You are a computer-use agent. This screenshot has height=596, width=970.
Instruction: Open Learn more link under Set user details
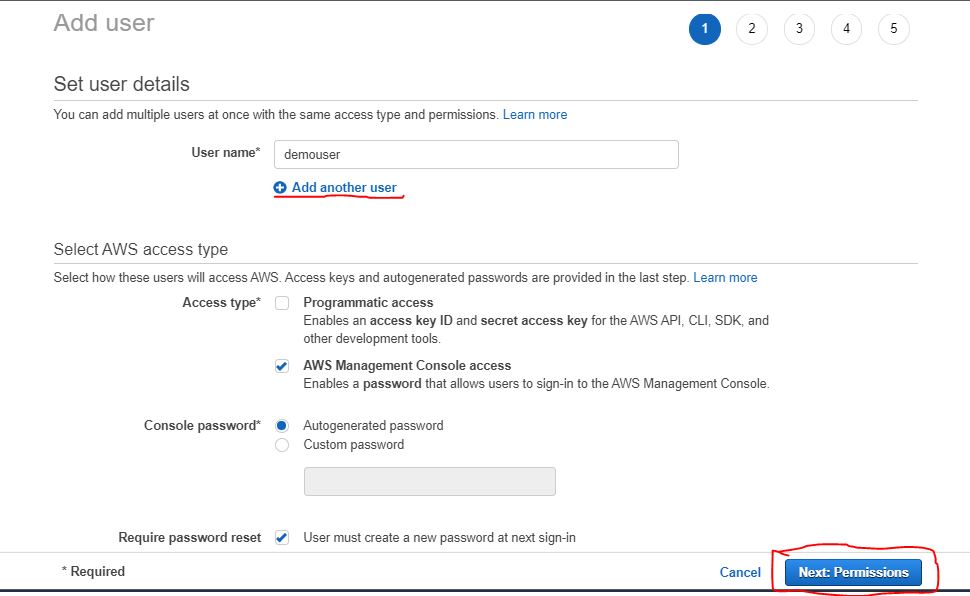pos(534,114)
